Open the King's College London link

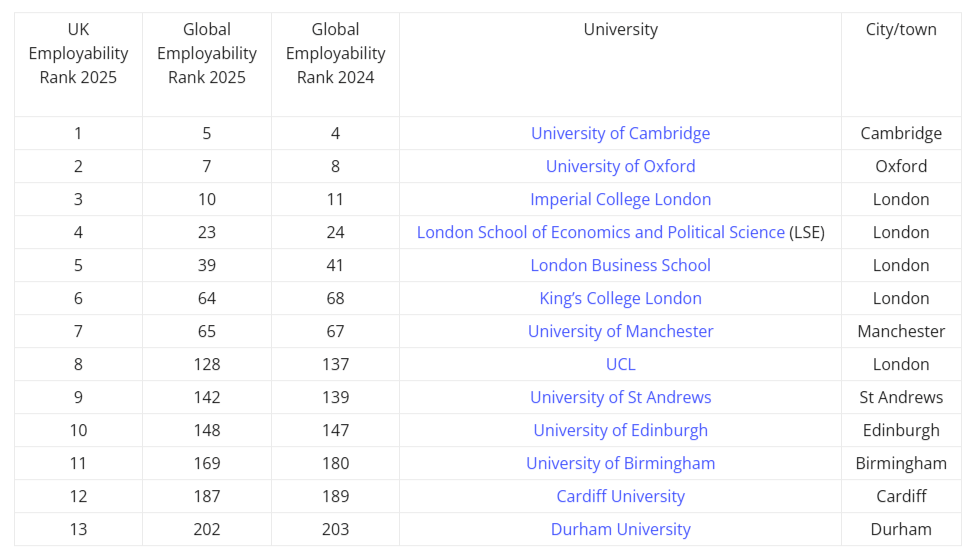point(620,298)
